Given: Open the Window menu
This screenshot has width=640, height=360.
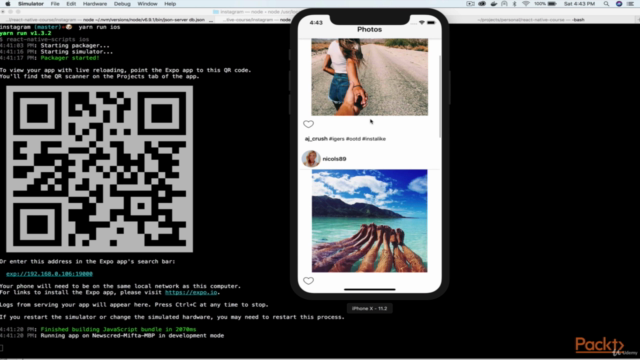Looking at the screenshot, I should [x=147, y=4].
